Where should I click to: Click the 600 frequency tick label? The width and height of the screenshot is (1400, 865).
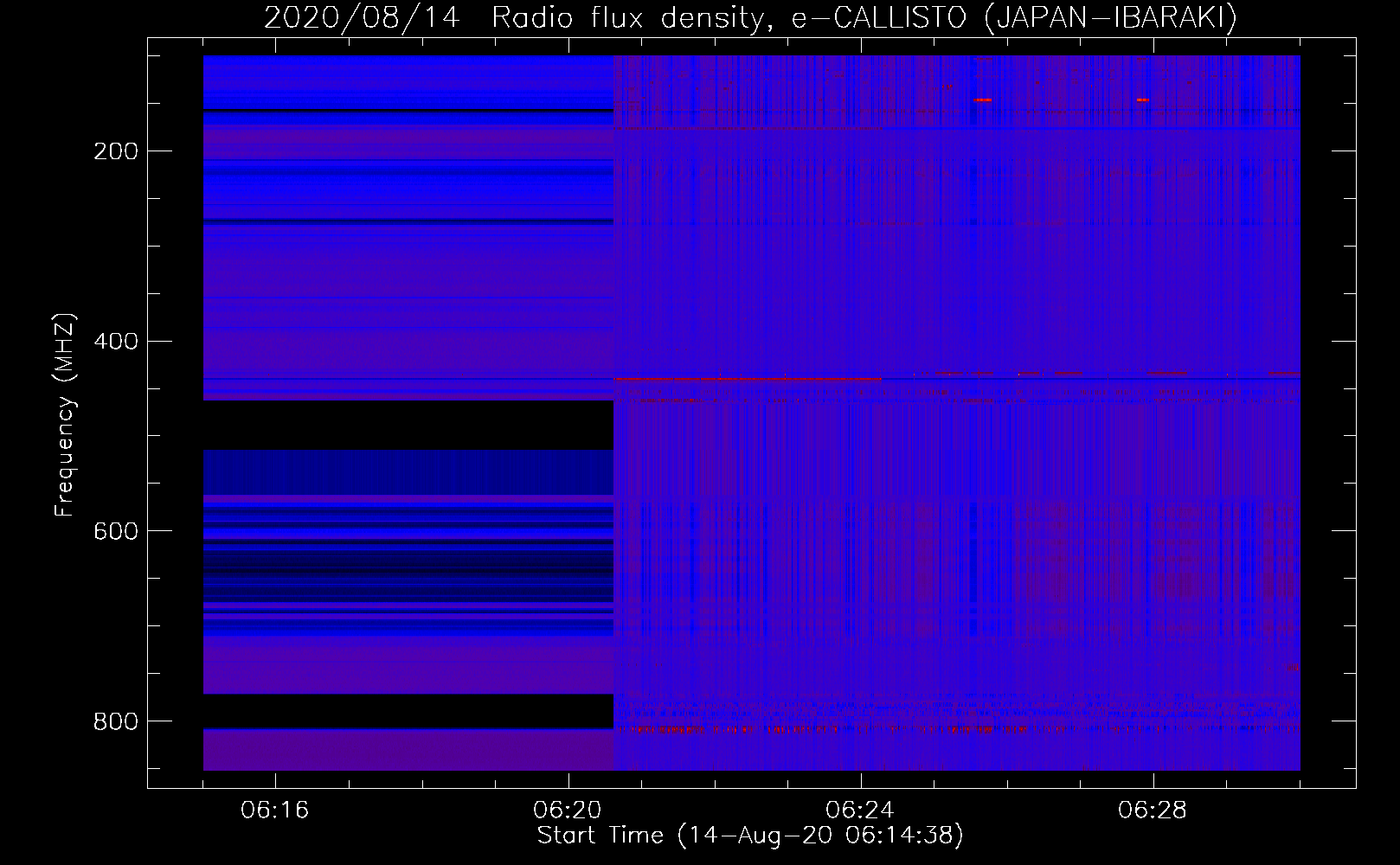tap(116, 531)
